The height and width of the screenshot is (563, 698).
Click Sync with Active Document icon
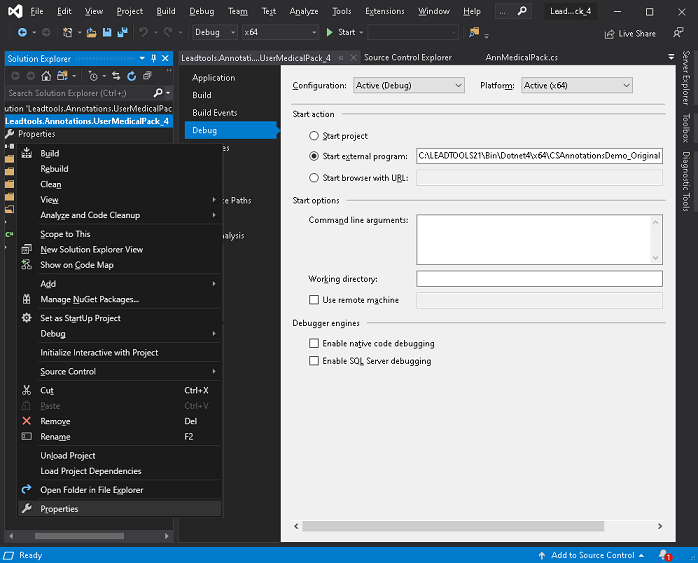pos(116,76)
